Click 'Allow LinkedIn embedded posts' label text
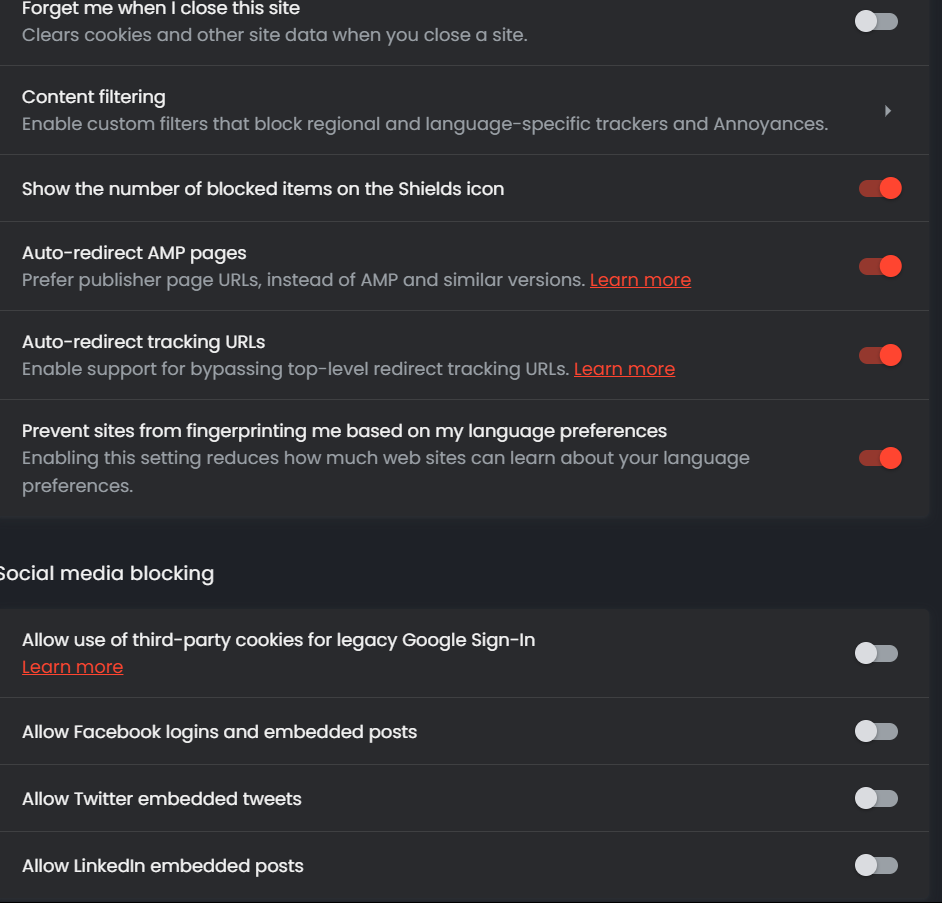 pos(163,866)
